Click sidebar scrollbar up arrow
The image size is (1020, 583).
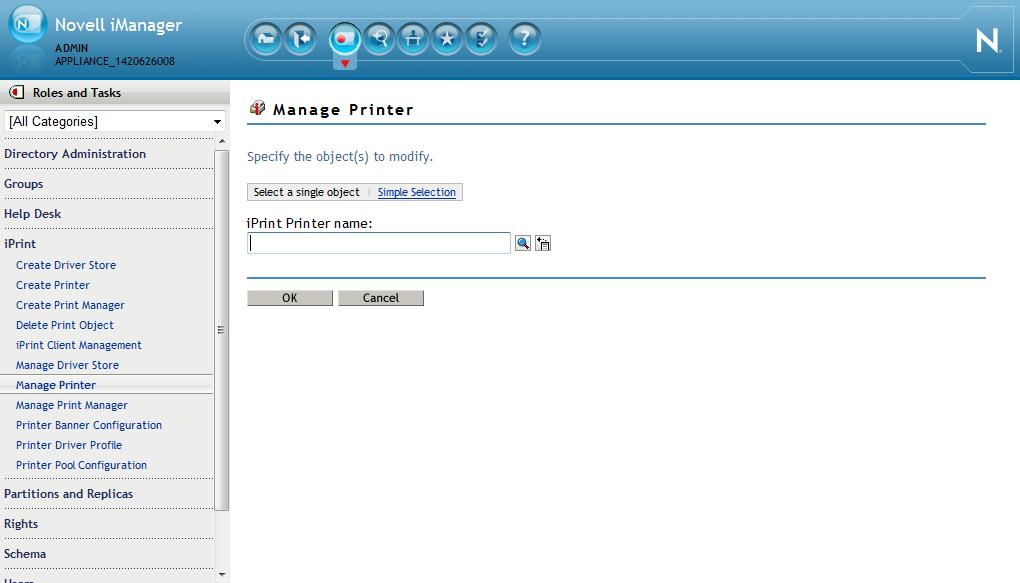click(x=222, y=142)
